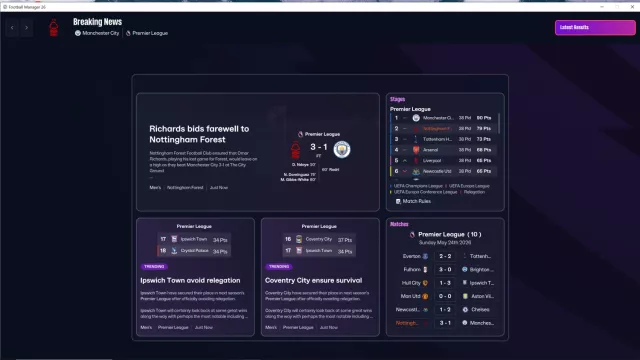The height and width of the screenshot is (360, 640).
Task: Click the Match Rules icon
Action: pyautogui.click(x=398, y=201)
